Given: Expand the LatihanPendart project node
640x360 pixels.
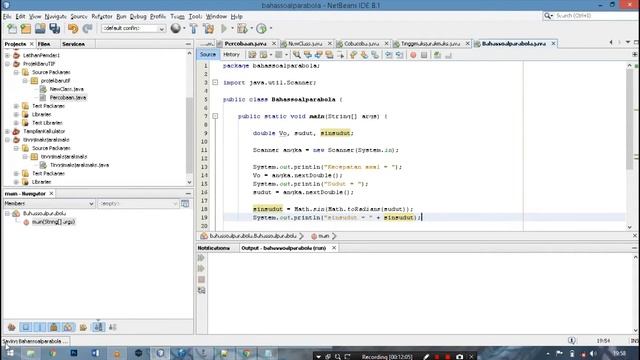Looking at the screenshot, I should pyautogui.click(x=7, y=55).
